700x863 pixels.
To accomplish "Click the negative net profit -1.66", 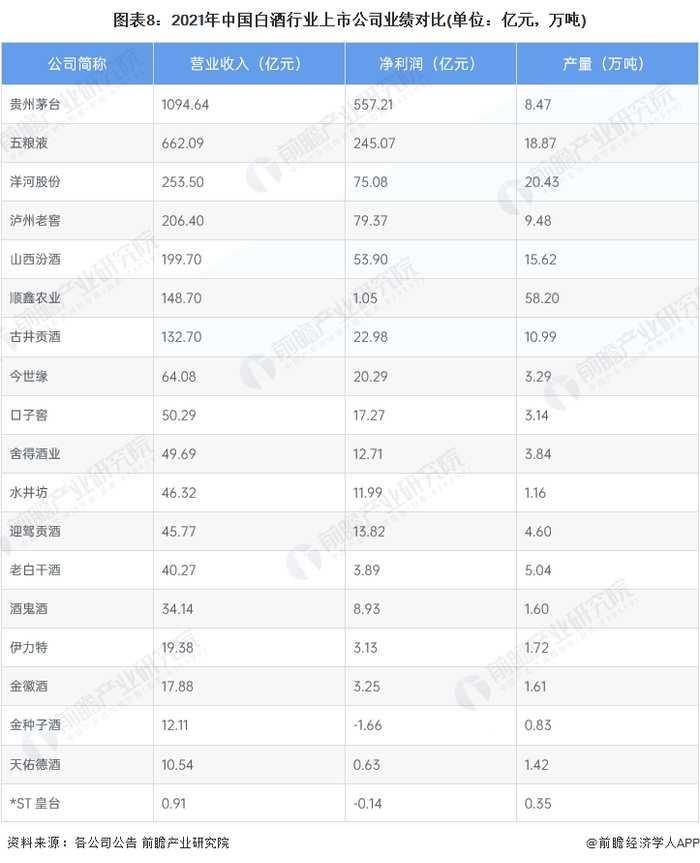I will (368, 725).
